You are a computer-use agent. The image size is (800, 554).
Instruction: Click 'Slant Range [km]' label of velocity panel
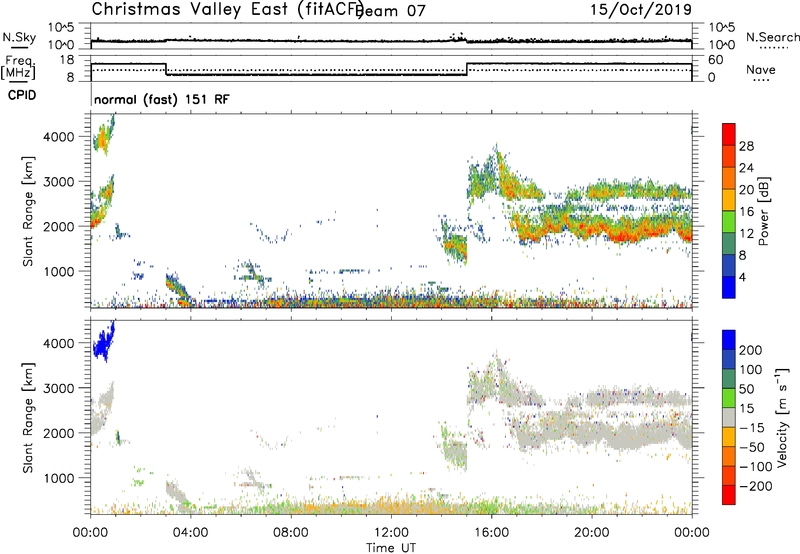pyautogui.click(x=28, y=418)
